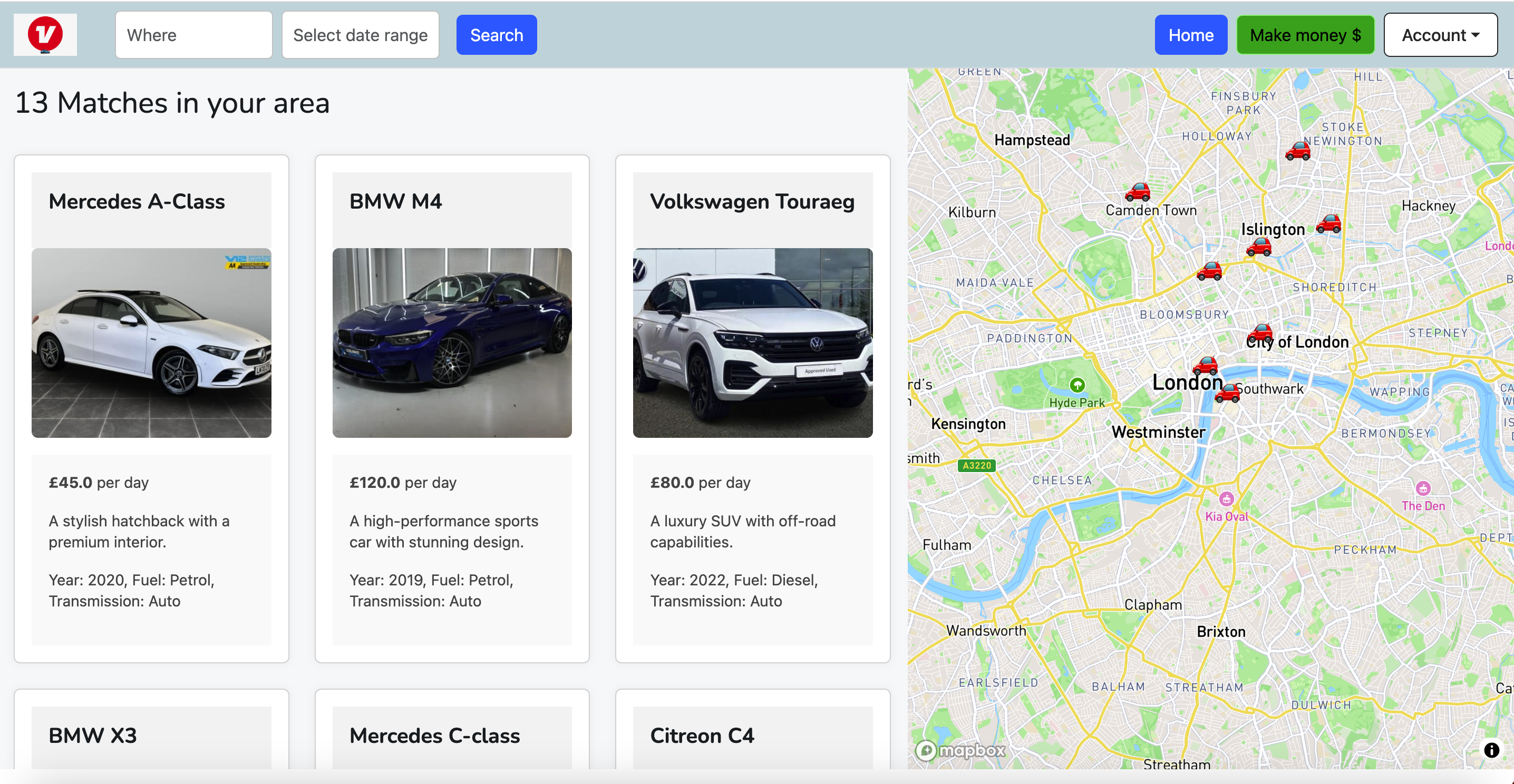Viewport: 1514px width, 784px height.
Task: Click the Kia Oval stadium pin
Action: [1226, 498]
